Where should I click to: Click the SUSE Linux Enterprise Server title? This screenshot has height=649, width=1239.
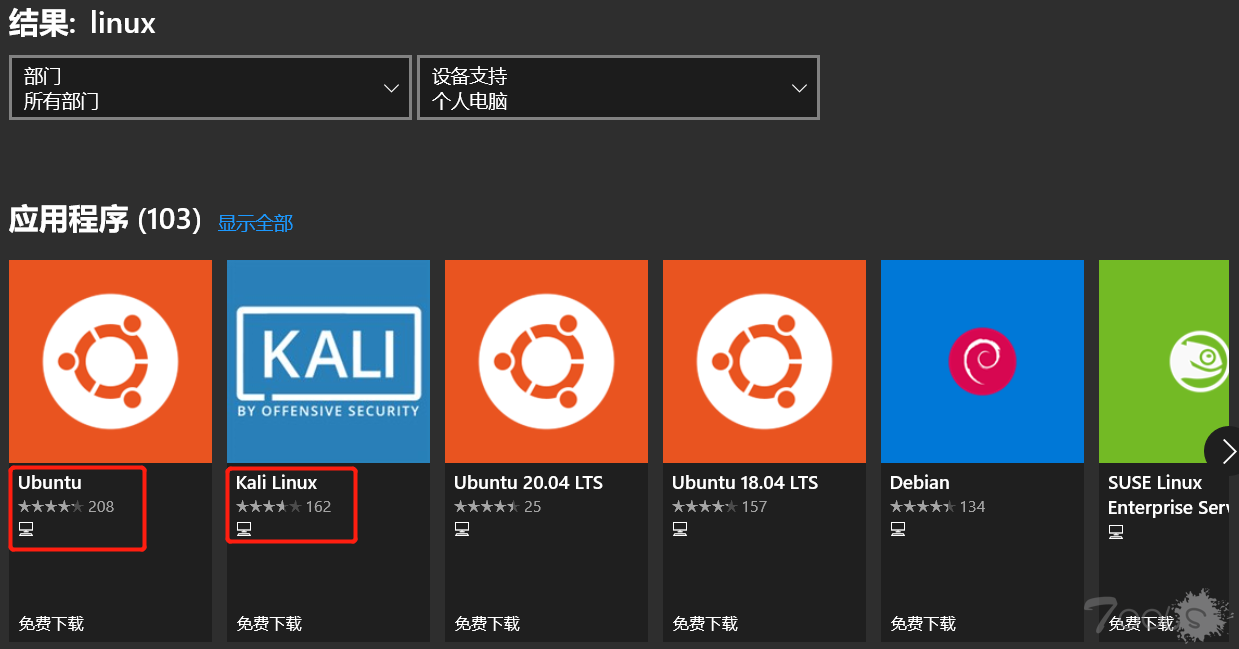point(1168,495)
